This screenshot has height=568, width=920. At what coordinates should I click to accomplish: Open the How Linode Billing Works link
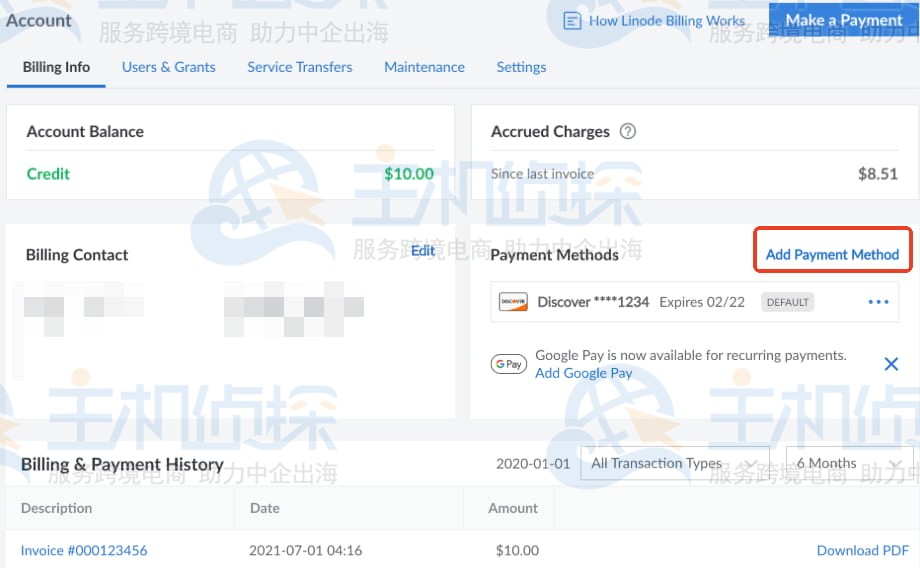pyautogui.click(x=667, y=21)
